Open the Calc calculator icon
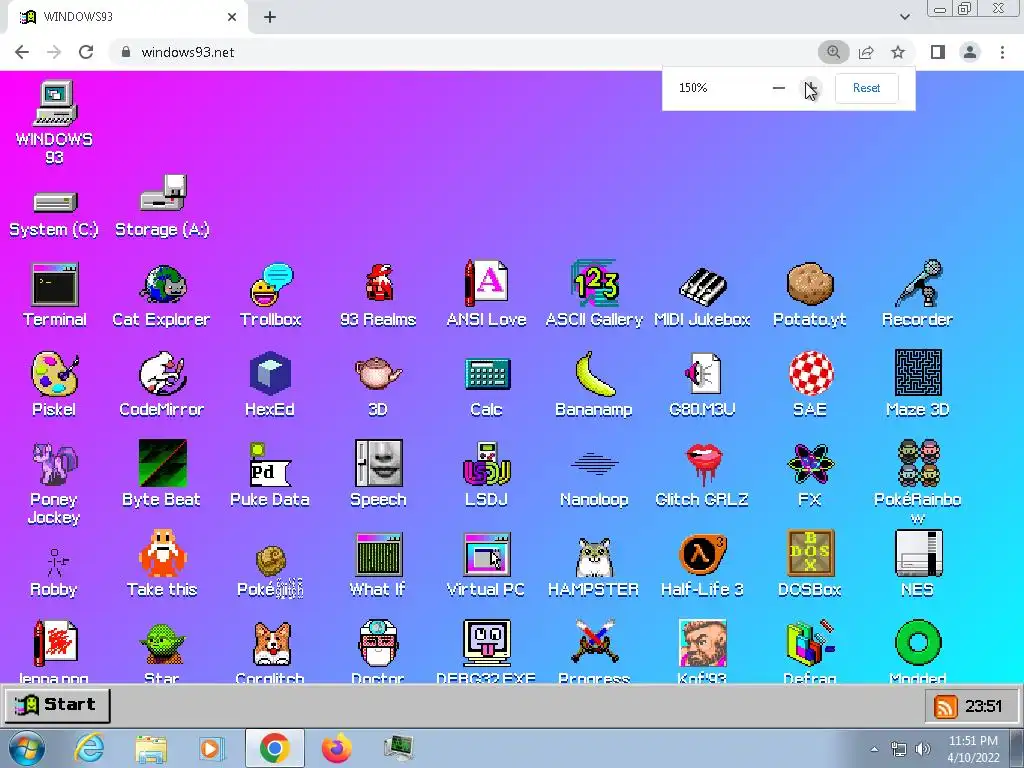This screenshot has width=1024, height=768. (487, 374)
